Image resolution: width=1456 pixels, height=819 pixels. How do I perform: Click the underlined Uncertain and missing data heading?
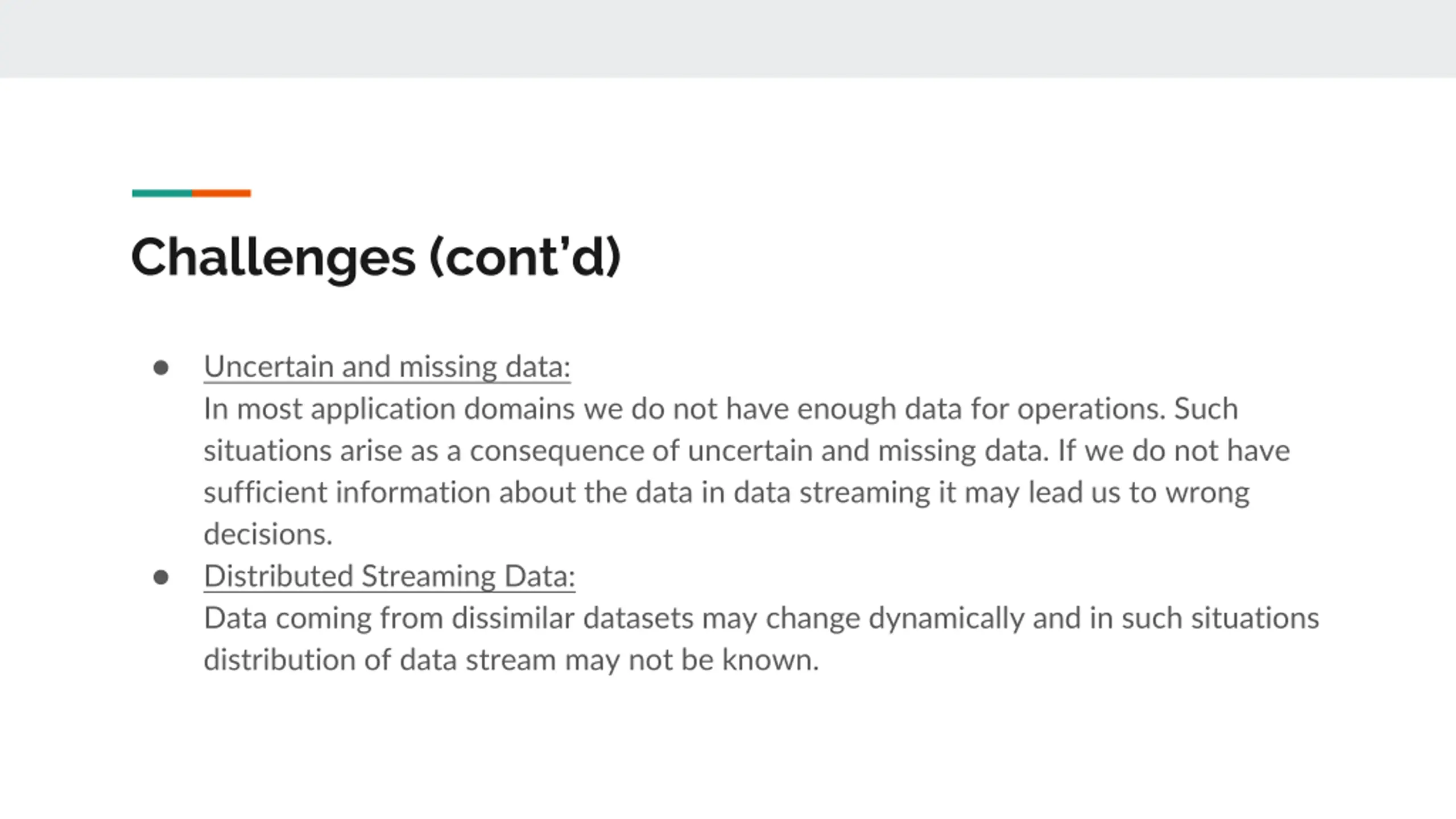pos(387,367)
